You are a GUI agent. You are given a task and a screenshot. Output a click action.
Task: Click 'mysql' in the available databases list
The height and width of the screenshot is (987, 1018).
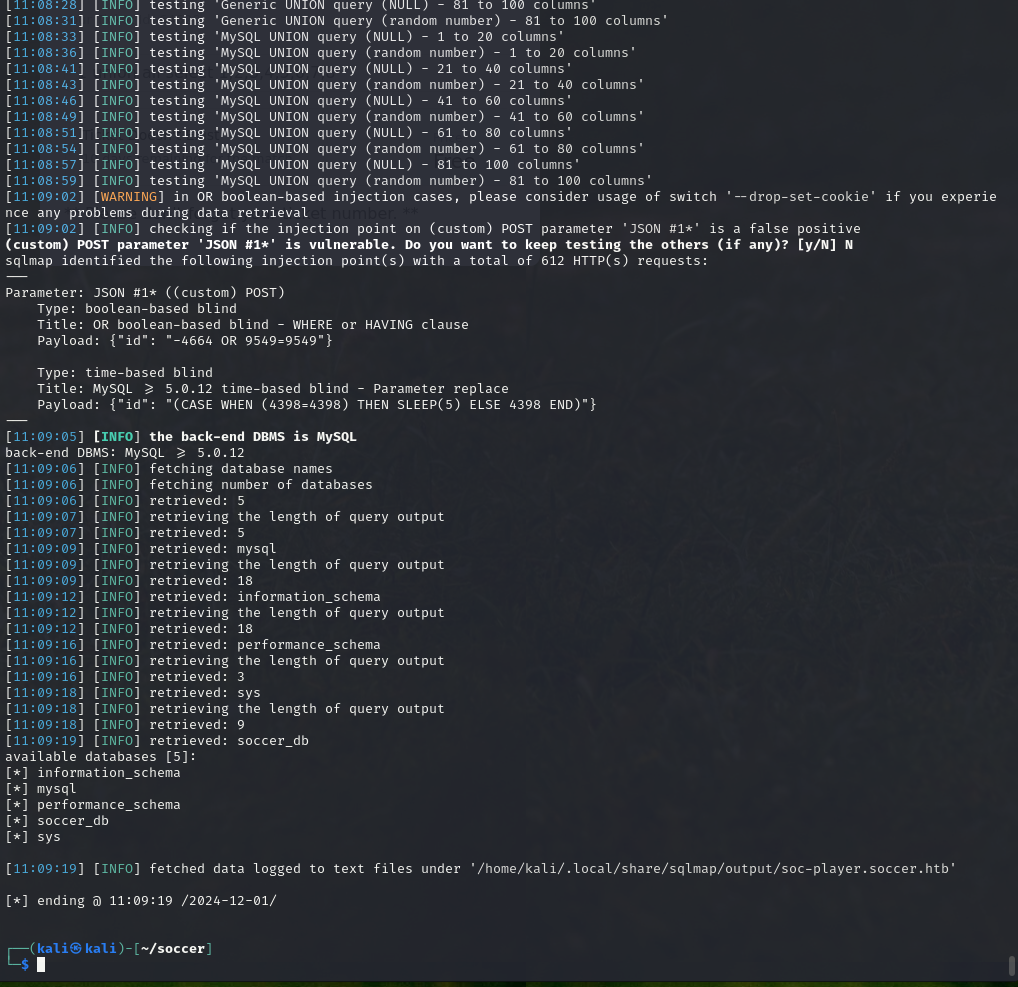coord(56,789)
